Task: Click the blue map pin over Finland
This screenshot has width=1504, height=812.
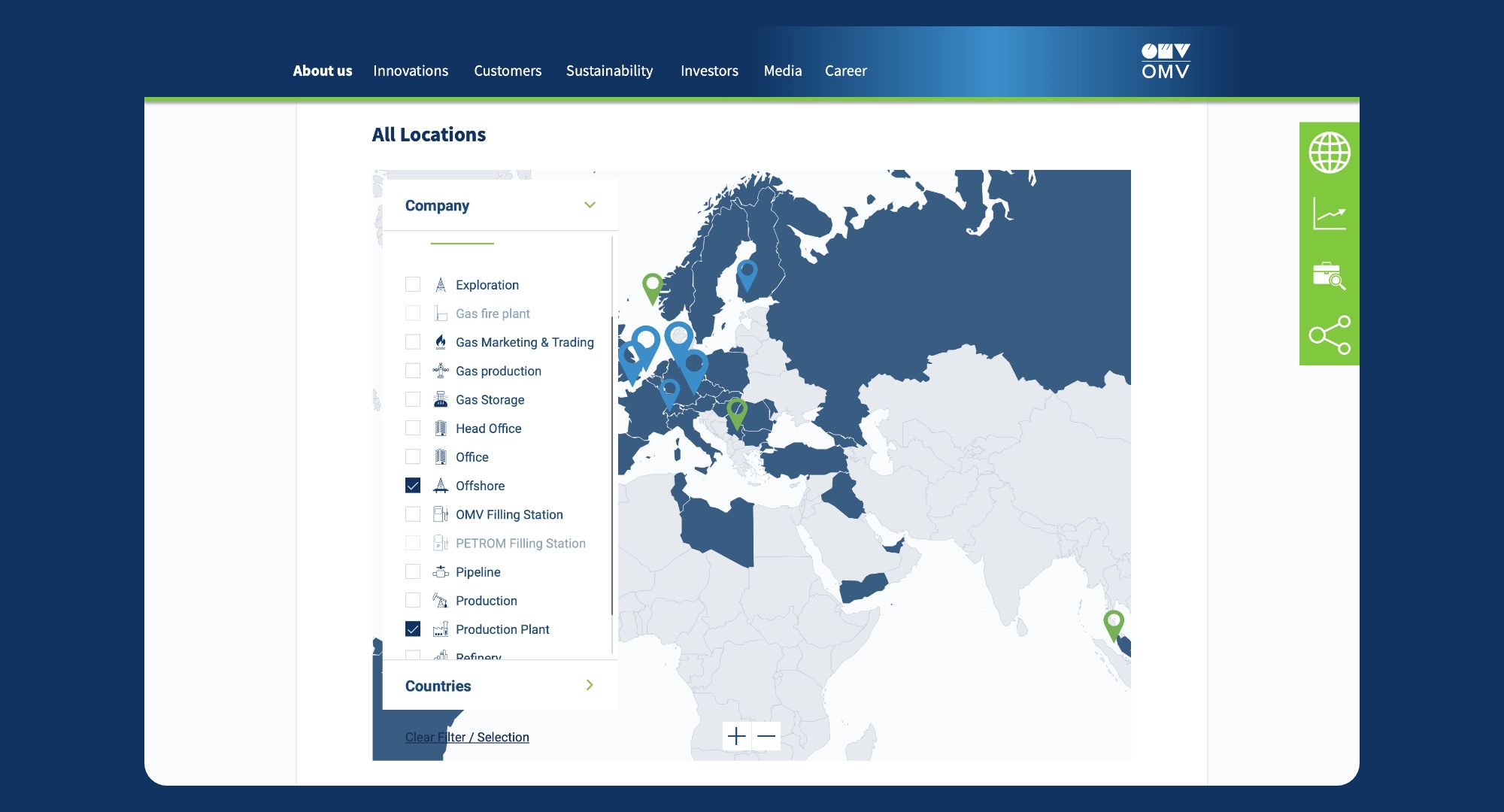Action: point(747,273)
